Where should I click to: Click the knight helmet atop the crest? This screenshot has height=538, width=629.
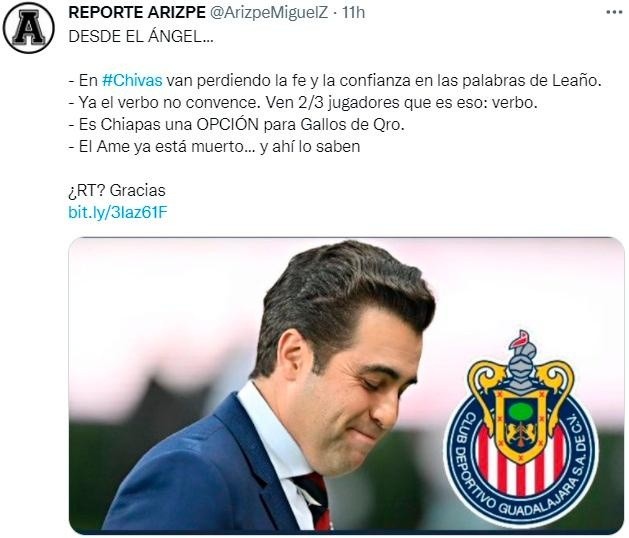pyautogui.click(x=521, y=359)
